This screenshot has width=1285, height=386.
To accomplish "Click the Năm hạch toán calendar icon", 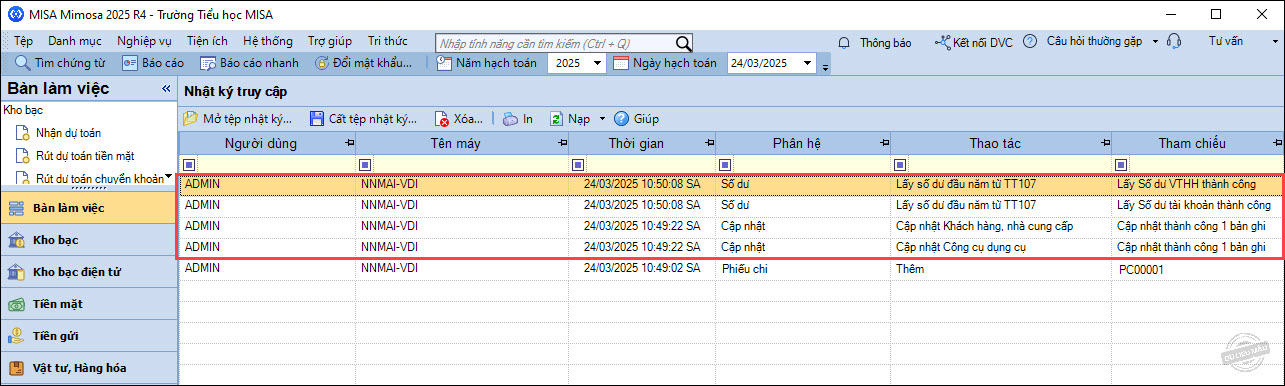I will click(x=445, y=63).
